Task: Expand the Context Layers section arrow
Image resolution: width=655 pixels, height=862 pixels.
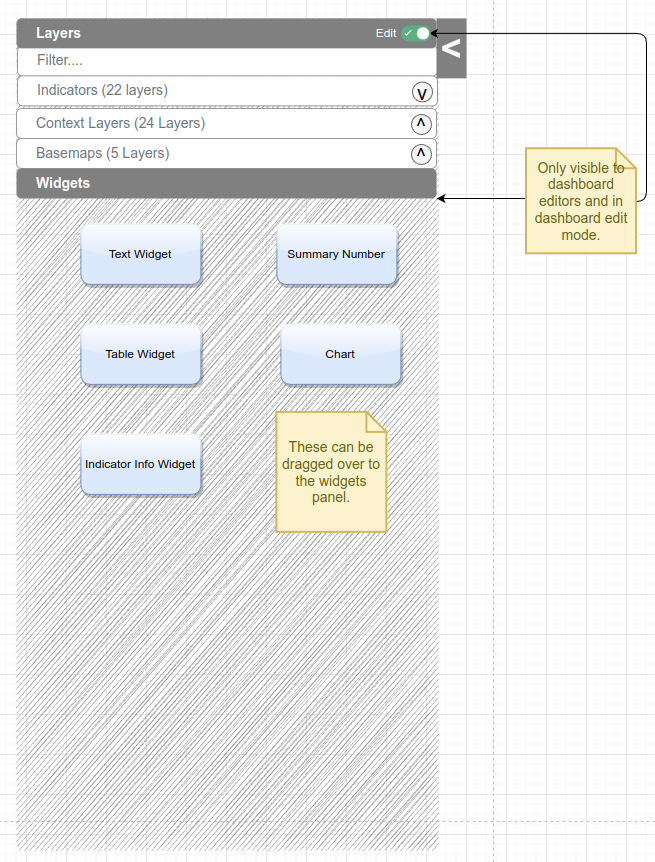Action: (x=421, y=124)
